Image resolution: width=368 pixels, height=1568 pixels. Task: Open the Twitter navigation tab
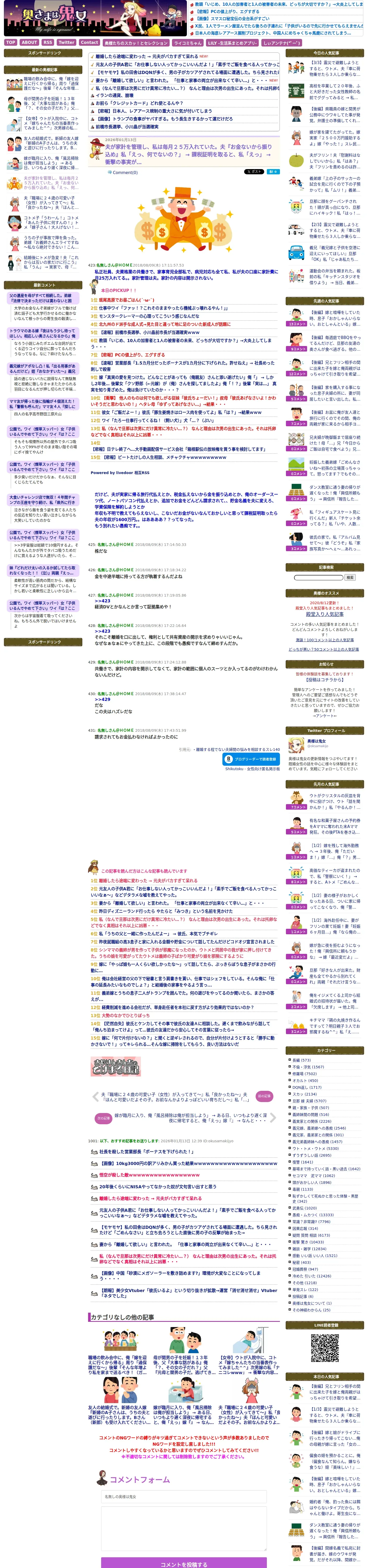[67, 43]
